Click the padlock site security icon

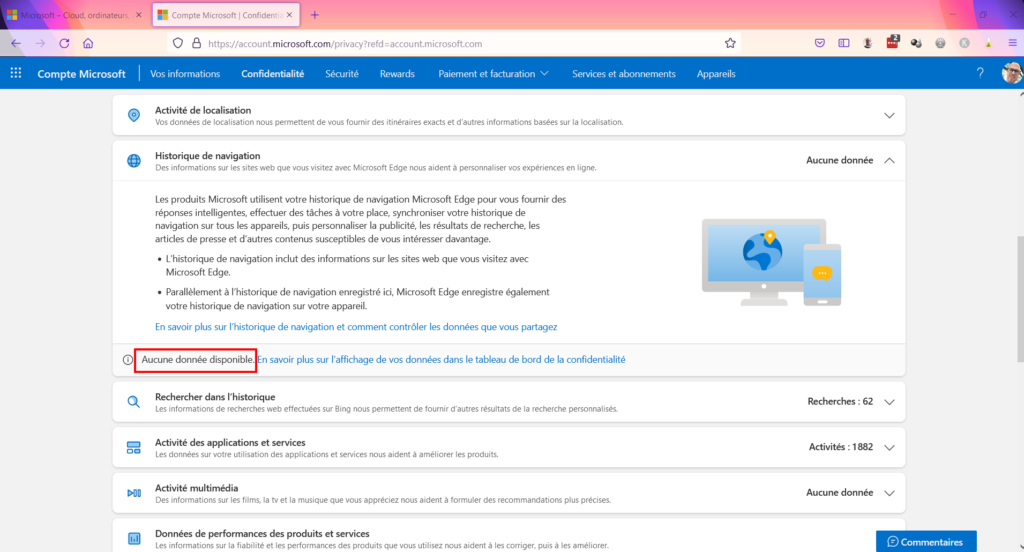pyautogui.click(x=197, y=43)
